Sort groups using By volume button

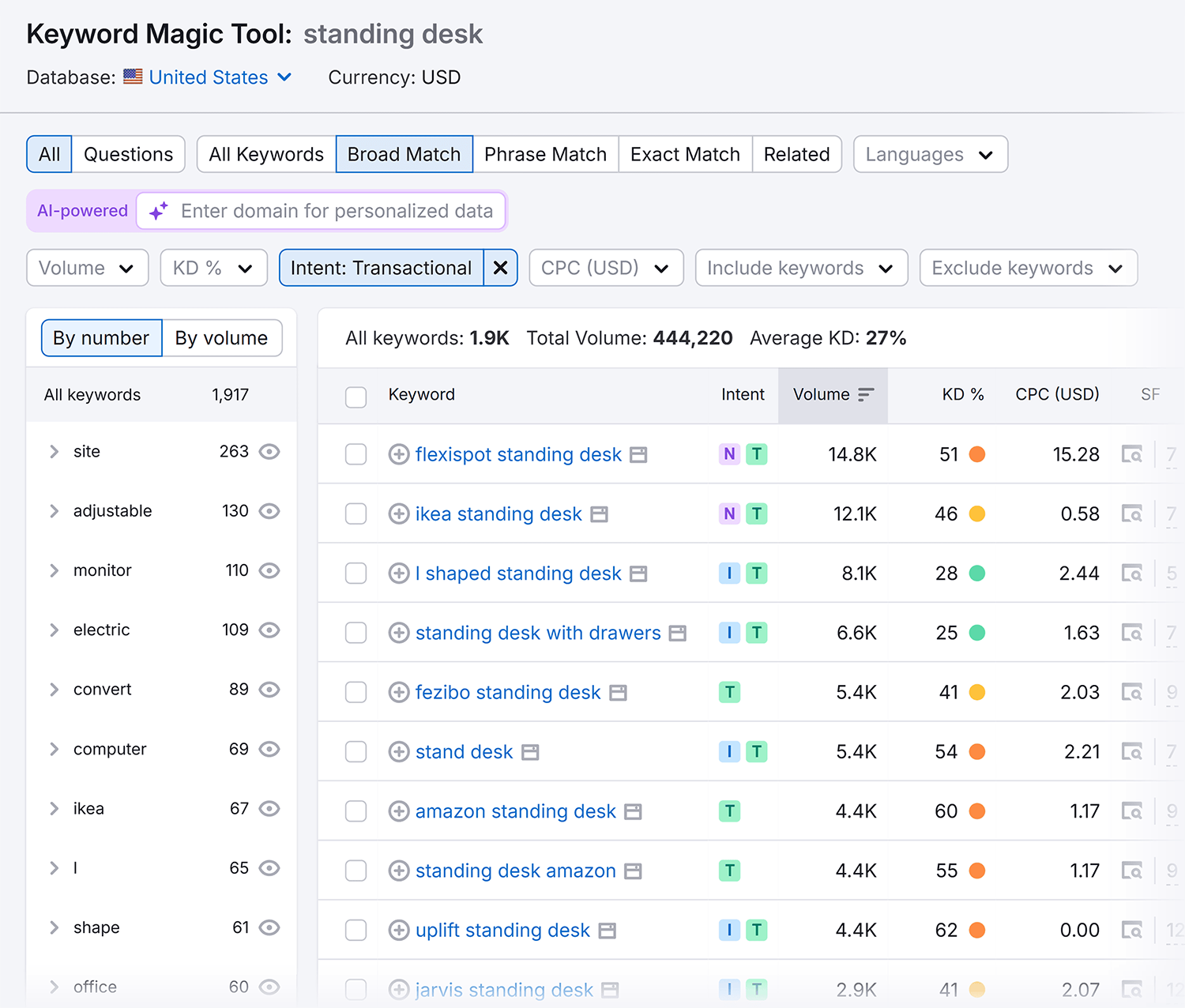(x=222, y=338)
